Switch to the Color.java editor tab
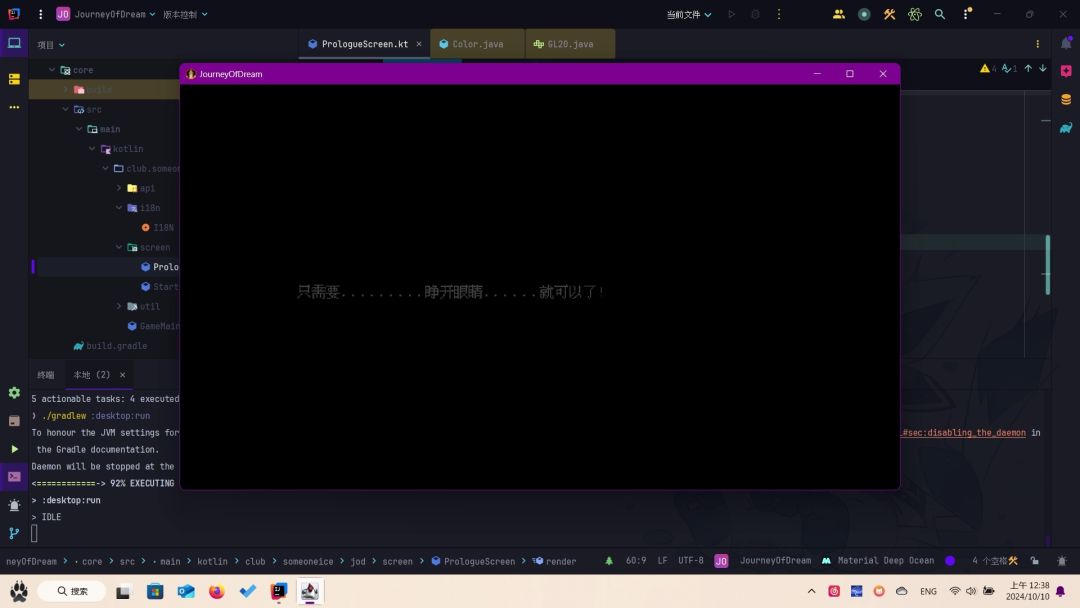 pyautogui.click(x=477, y=44)
